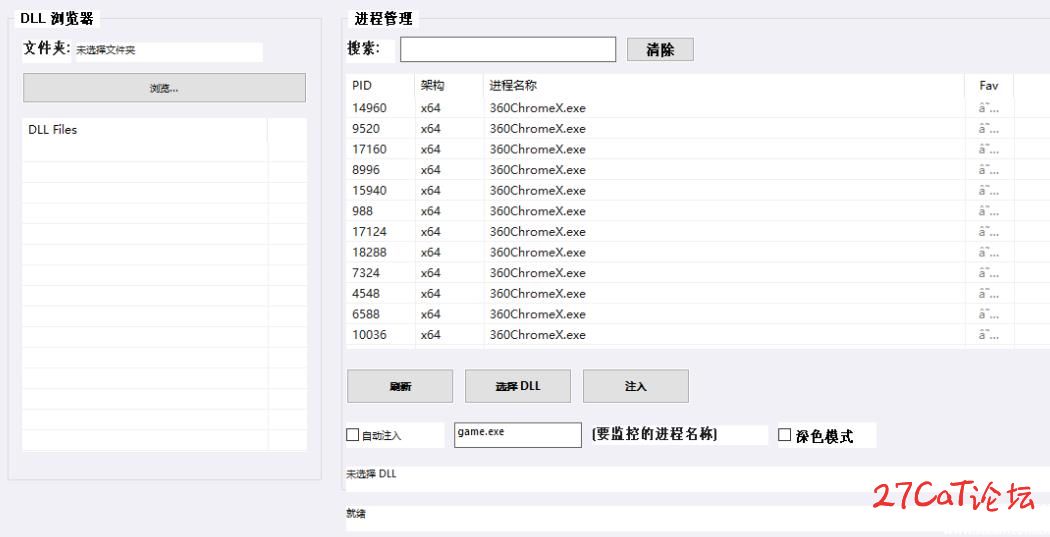The height and width of the screenshot is (537, 1050).
Task: Toggle favorite for PID 15940 row
Action: tap(989, 191)
